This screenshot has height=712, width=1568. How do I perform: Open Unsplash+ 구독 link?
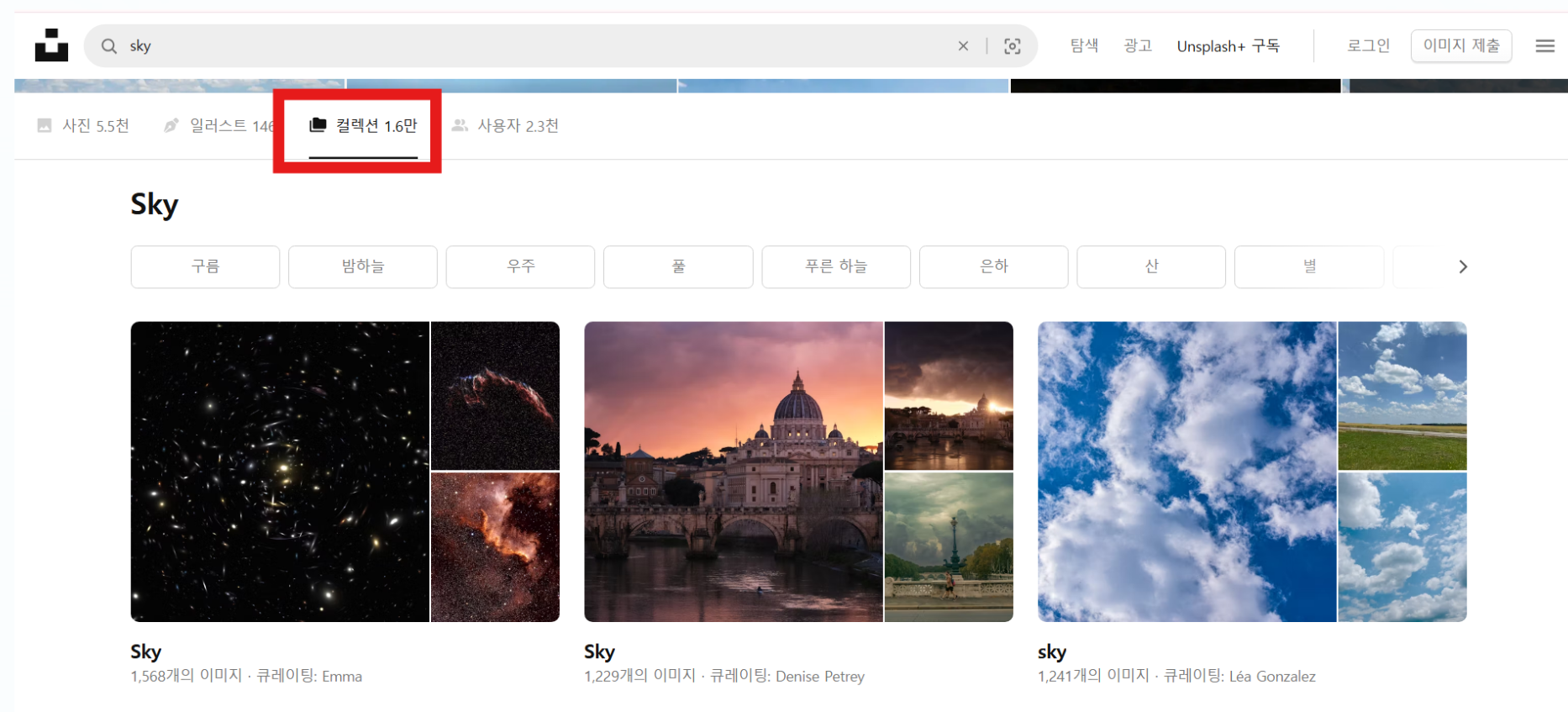1228,45
